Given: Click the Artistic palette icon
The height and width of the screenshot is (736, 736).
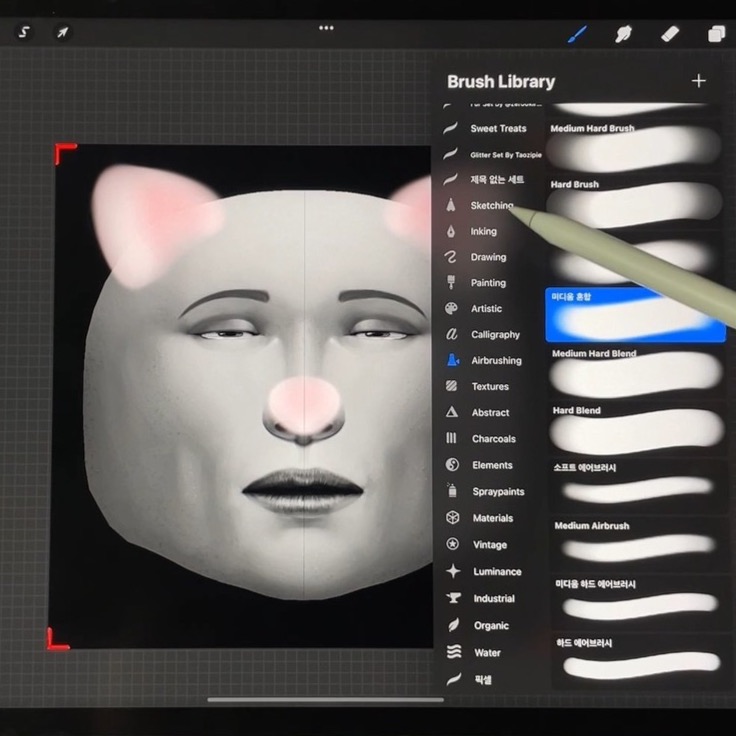Looking at the screenshot, I should tap(451, 308).
